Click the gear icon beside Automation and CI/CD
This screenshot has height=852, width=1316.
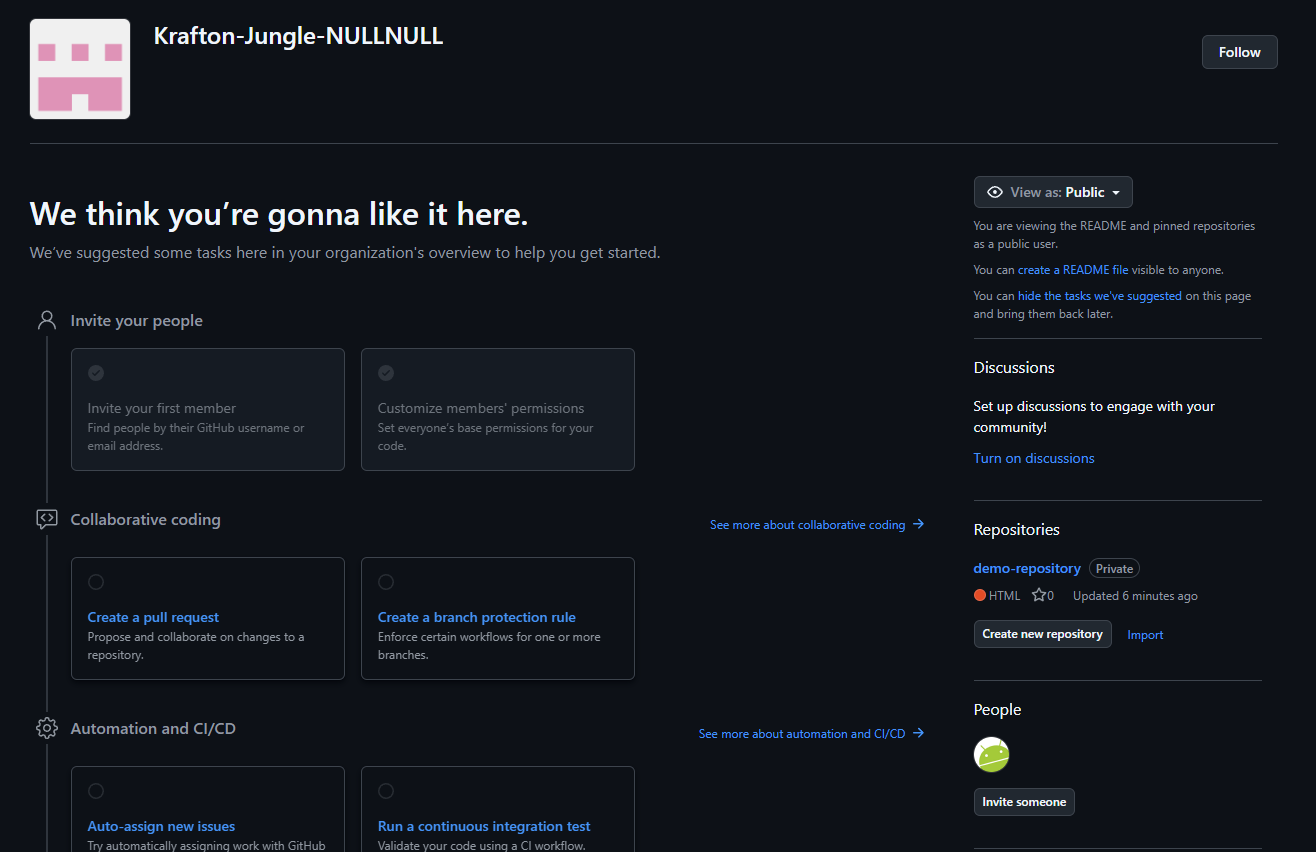tap(47, 728)
